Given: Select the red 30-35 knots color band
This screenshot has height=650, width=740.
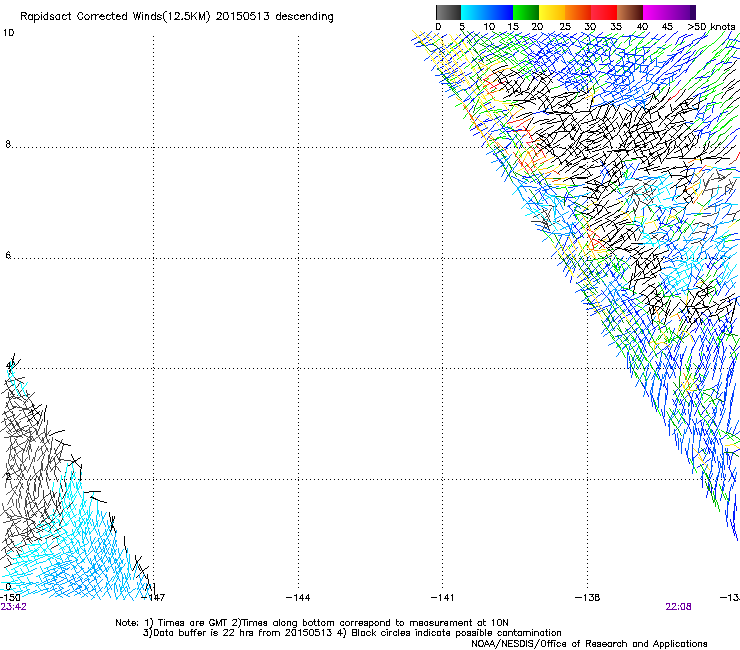Looking at the screenshot, I should coord(604,12).
